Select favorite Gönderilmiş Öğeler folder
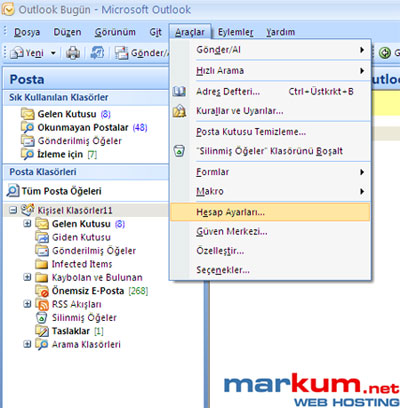The image size is (400, 408). (79, 141)
